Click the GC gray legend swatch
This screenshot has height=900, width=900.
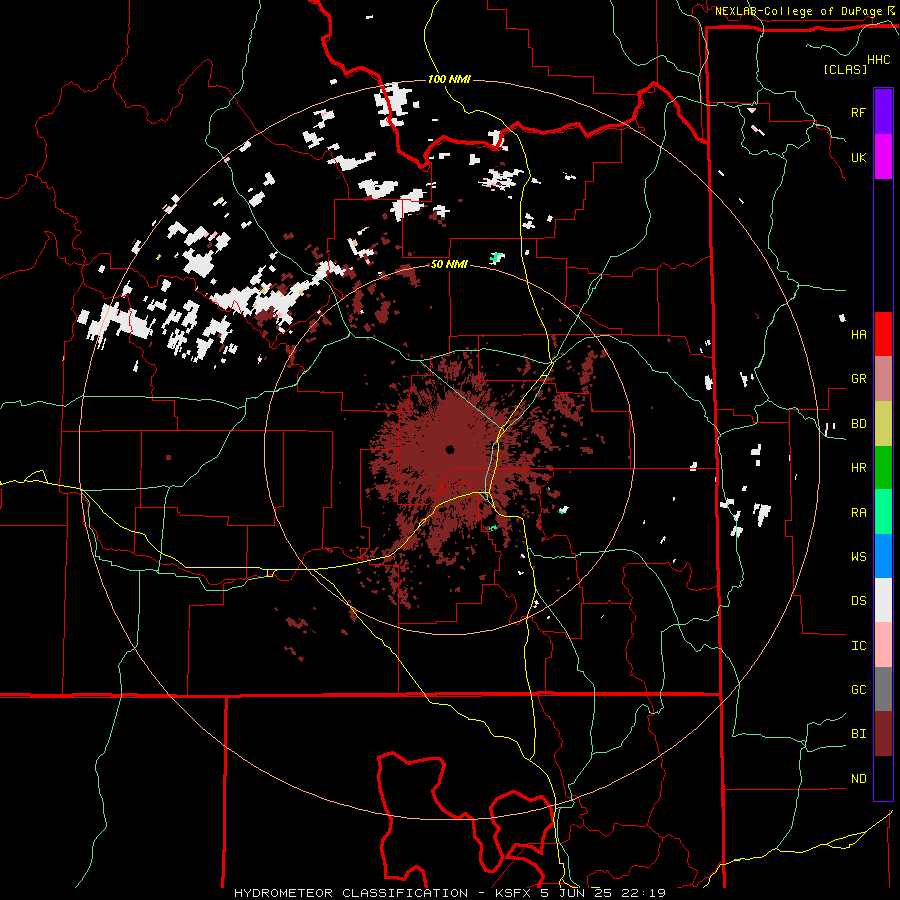click(883, 689)
